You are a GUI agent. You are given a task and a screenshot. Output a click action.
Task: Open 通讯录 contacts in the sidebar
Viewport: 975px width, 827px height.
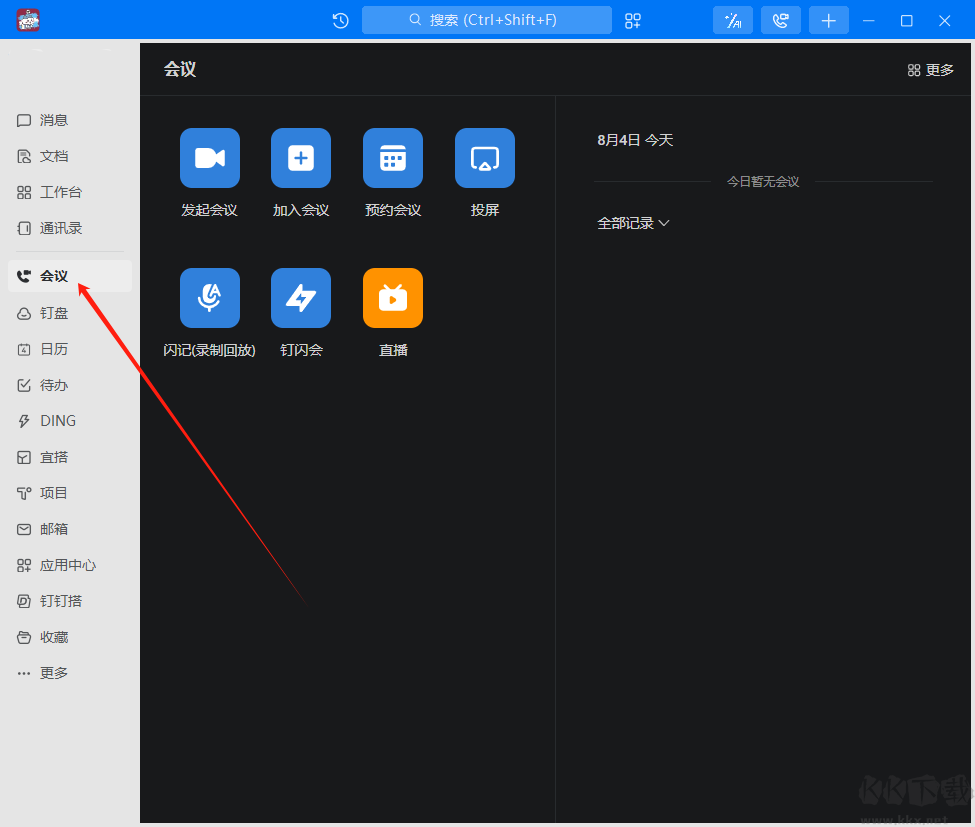pyautogui.click(x=70, y=228)
